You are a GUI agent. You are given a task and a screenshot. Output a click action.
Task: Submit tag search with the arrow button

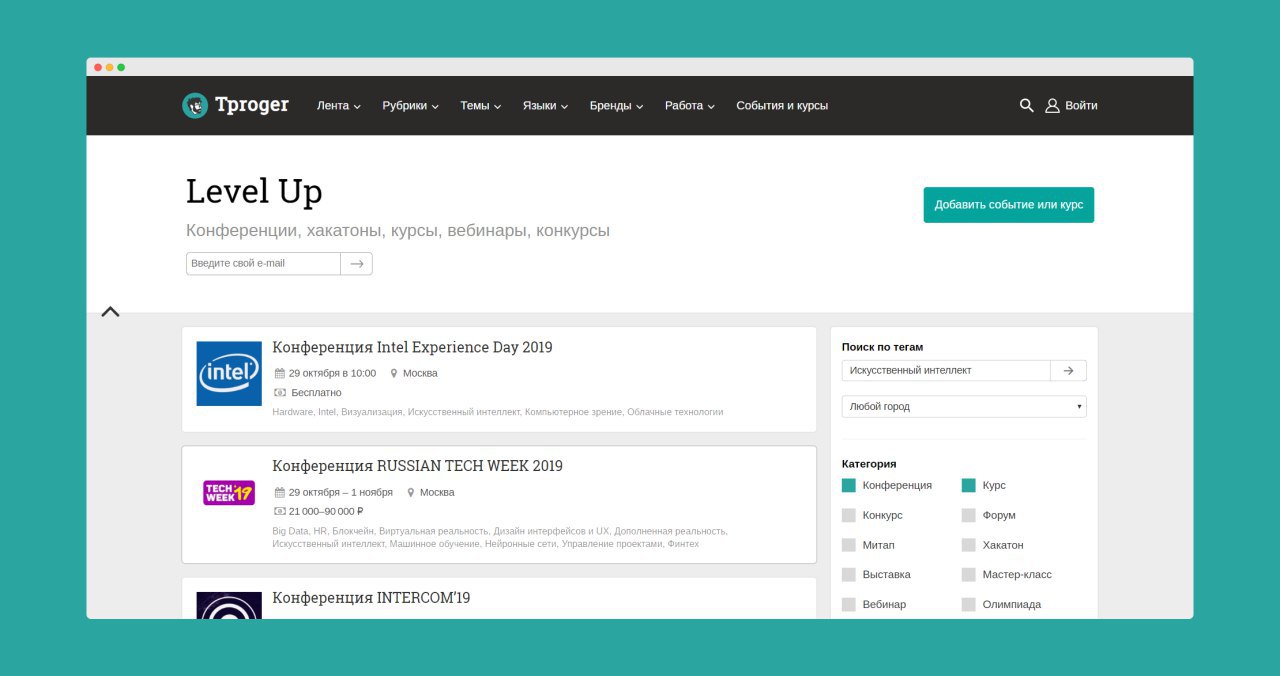pos(1068,370)
